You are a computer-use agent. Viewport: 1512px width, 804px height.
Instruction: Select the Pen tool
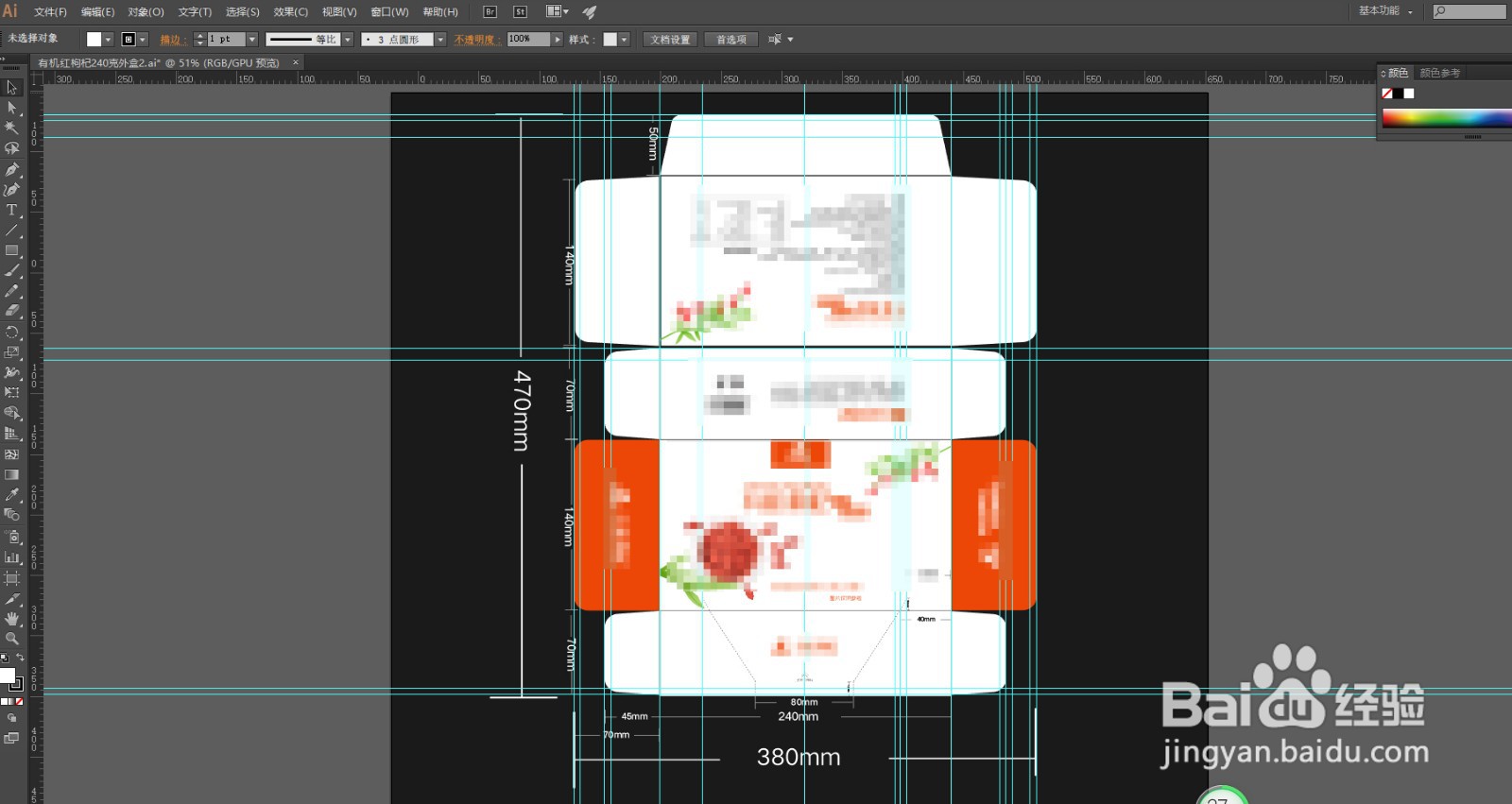pos(11,170)
